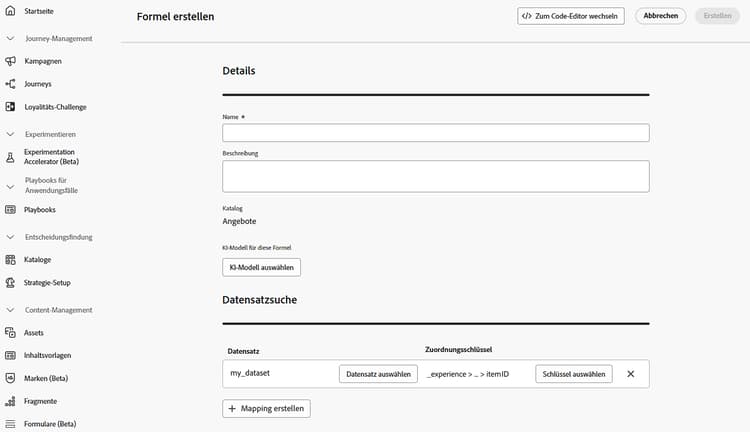Add a mapping with Mapping erstellen
The image size is (750, 432).
point(266,409)
